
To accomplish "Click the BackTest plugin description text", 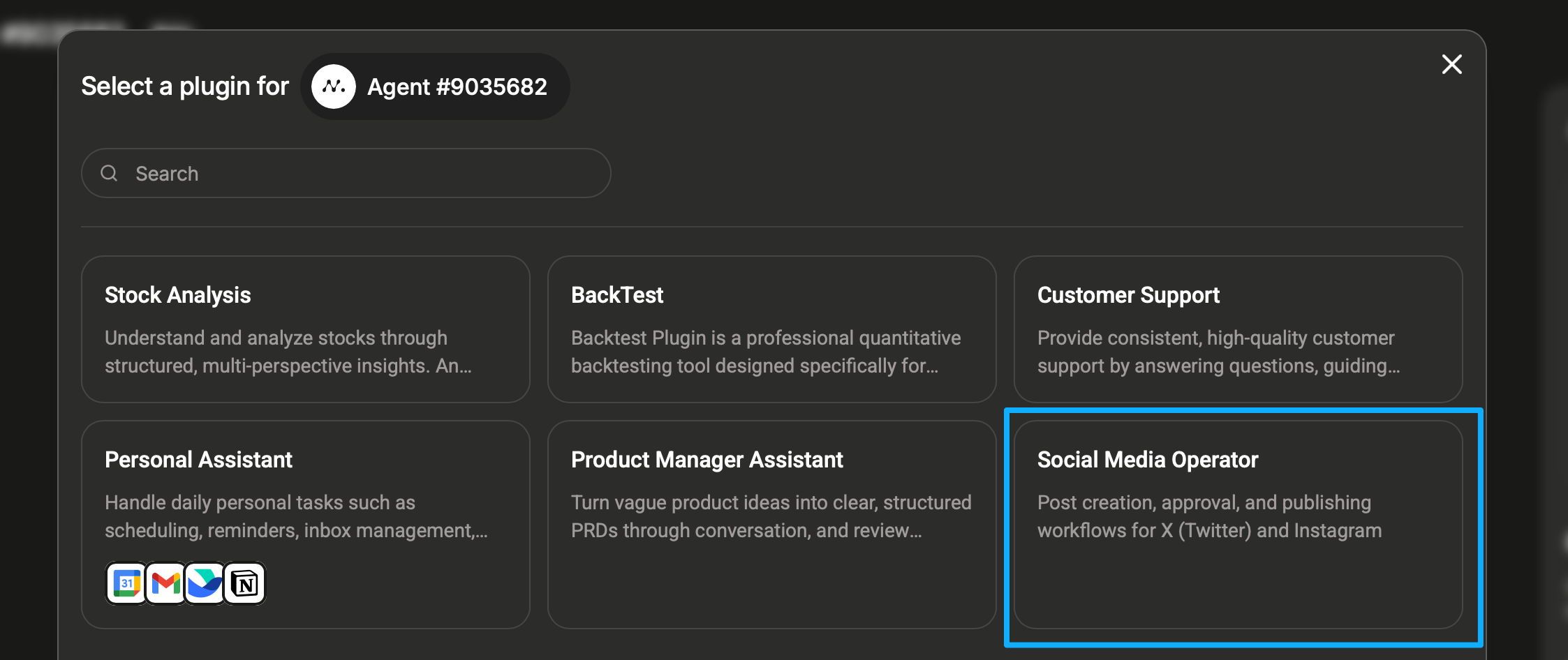I will click(765, 352).
